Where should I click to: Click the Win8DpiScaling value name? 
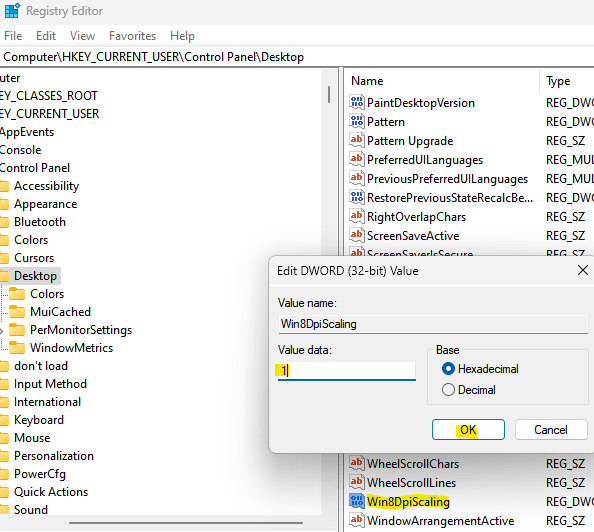tap(408, 501)
